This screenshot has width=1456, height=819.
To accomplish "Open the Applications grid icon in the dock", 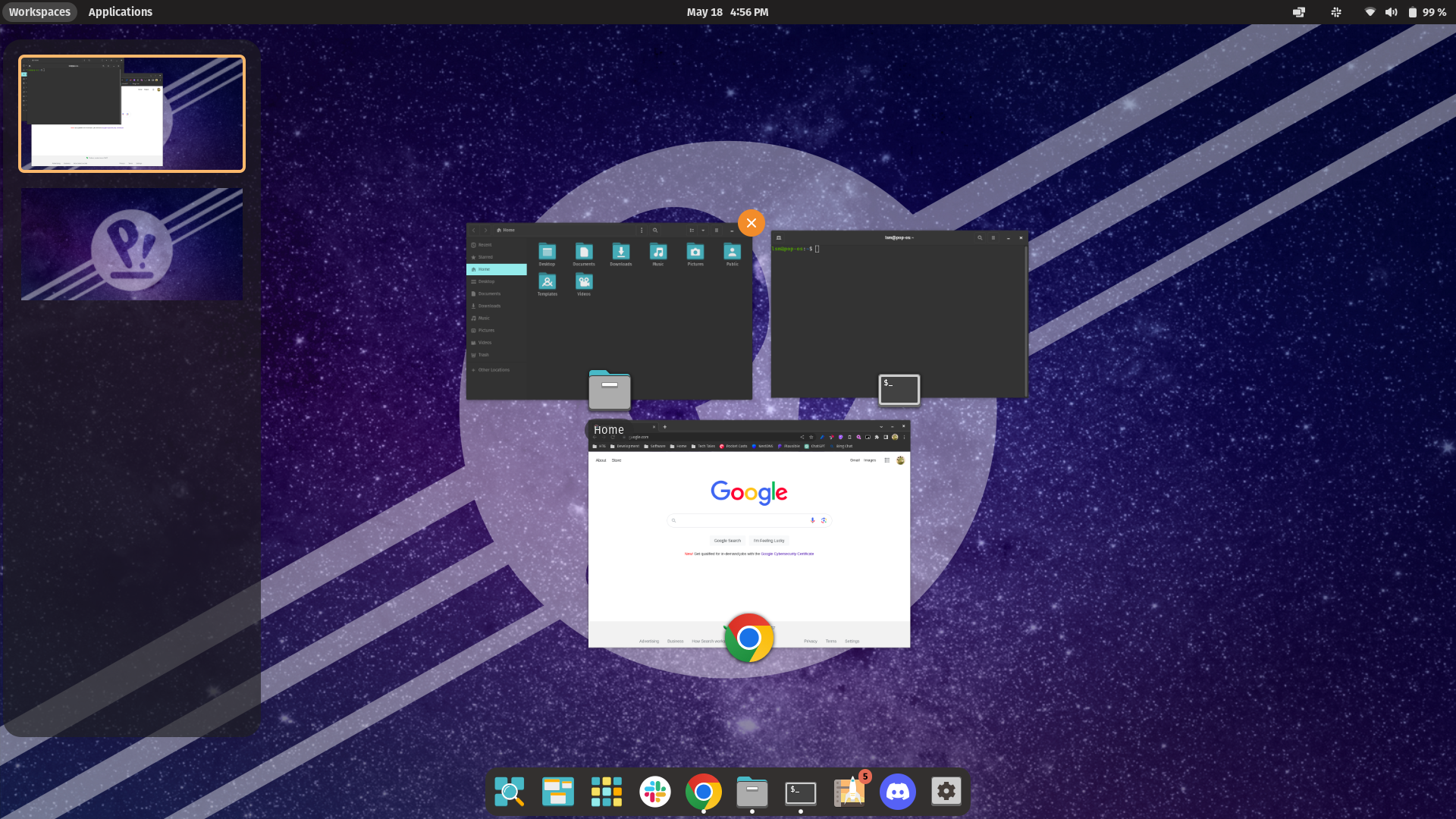I will [607, 792].
